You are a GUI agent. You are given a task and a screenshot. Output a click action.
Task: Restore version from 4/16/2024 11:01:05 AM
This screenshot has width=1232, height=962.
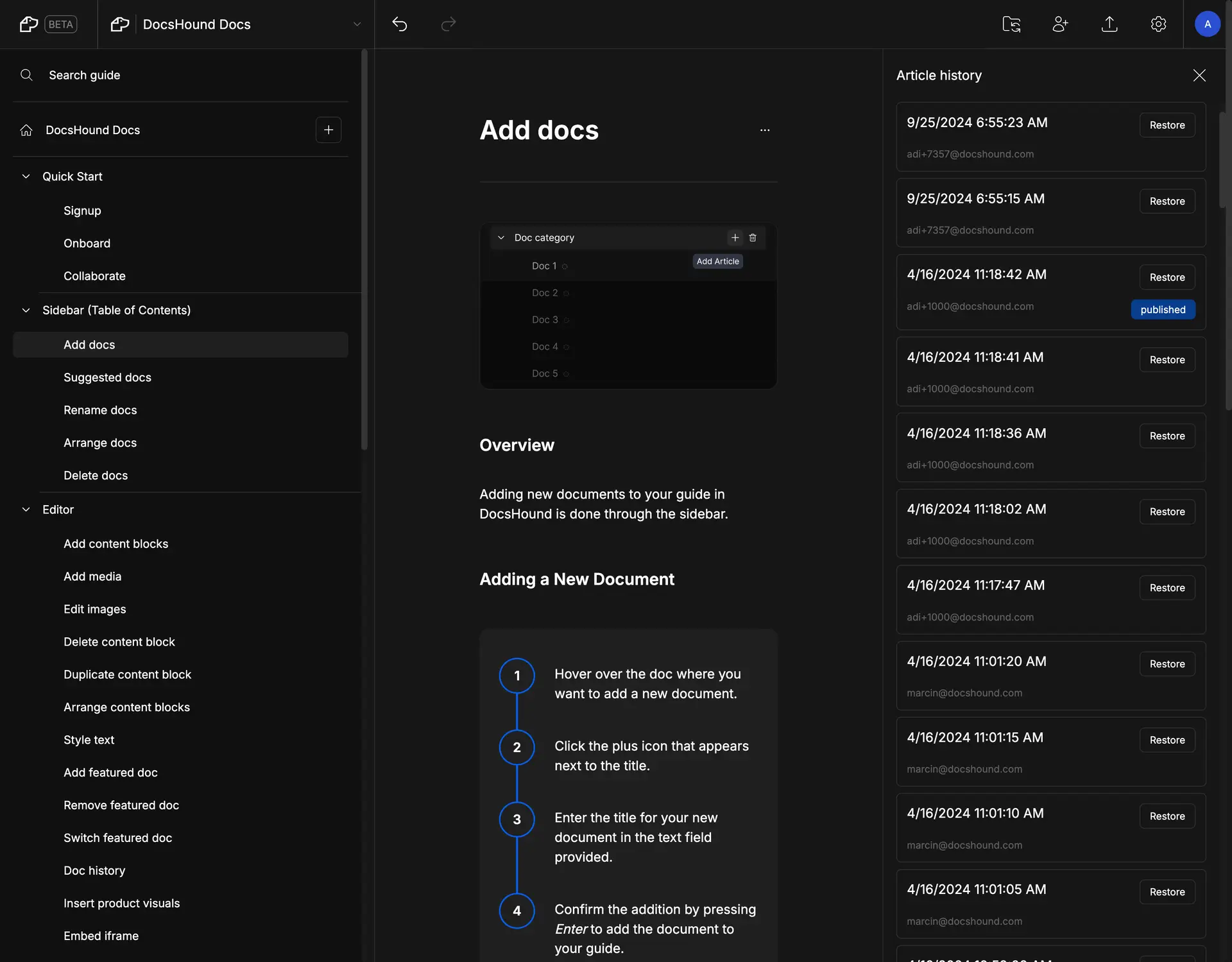(1167, 892)
